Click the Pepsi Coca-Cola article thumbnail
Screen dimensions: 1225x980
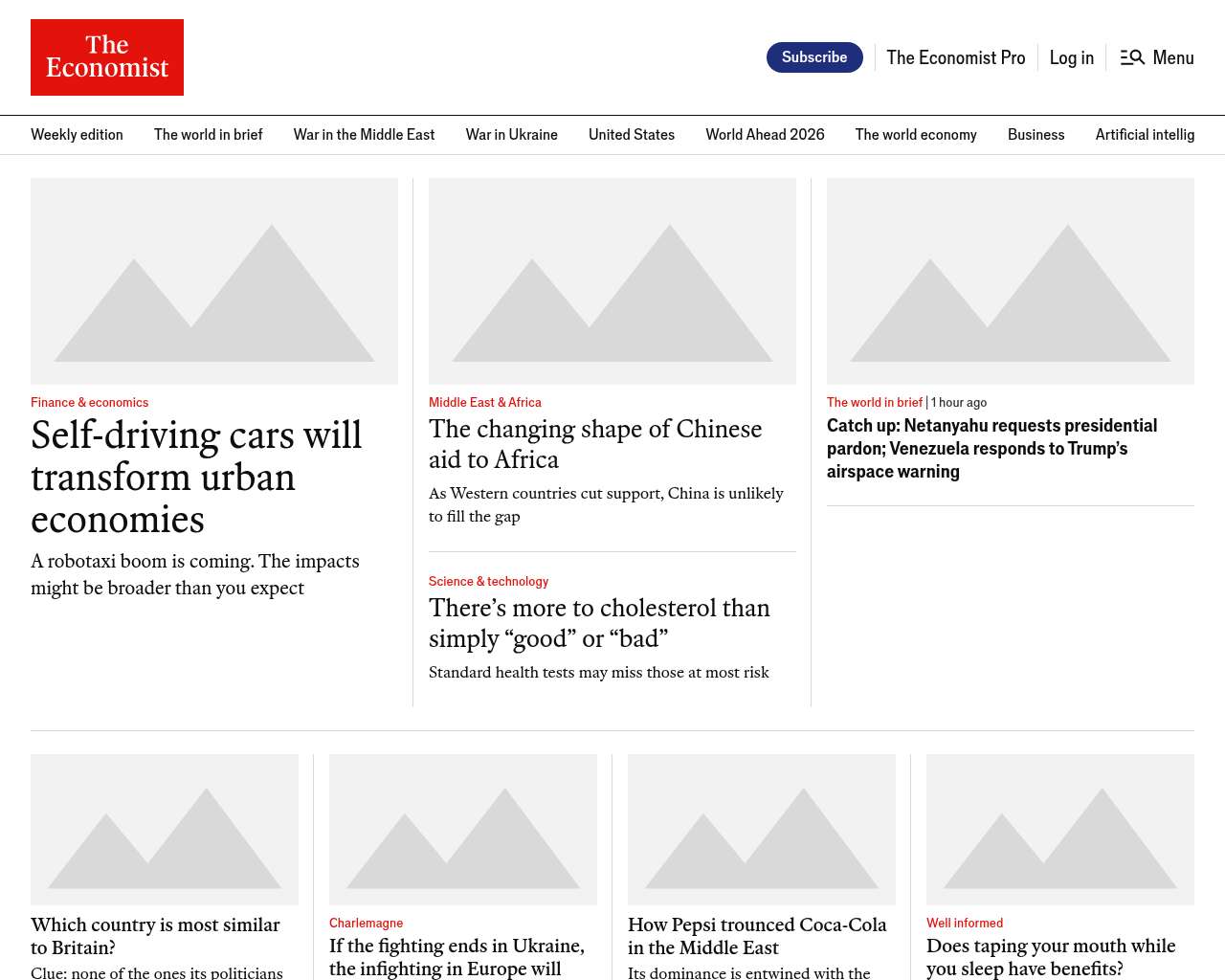click(762, 829)
